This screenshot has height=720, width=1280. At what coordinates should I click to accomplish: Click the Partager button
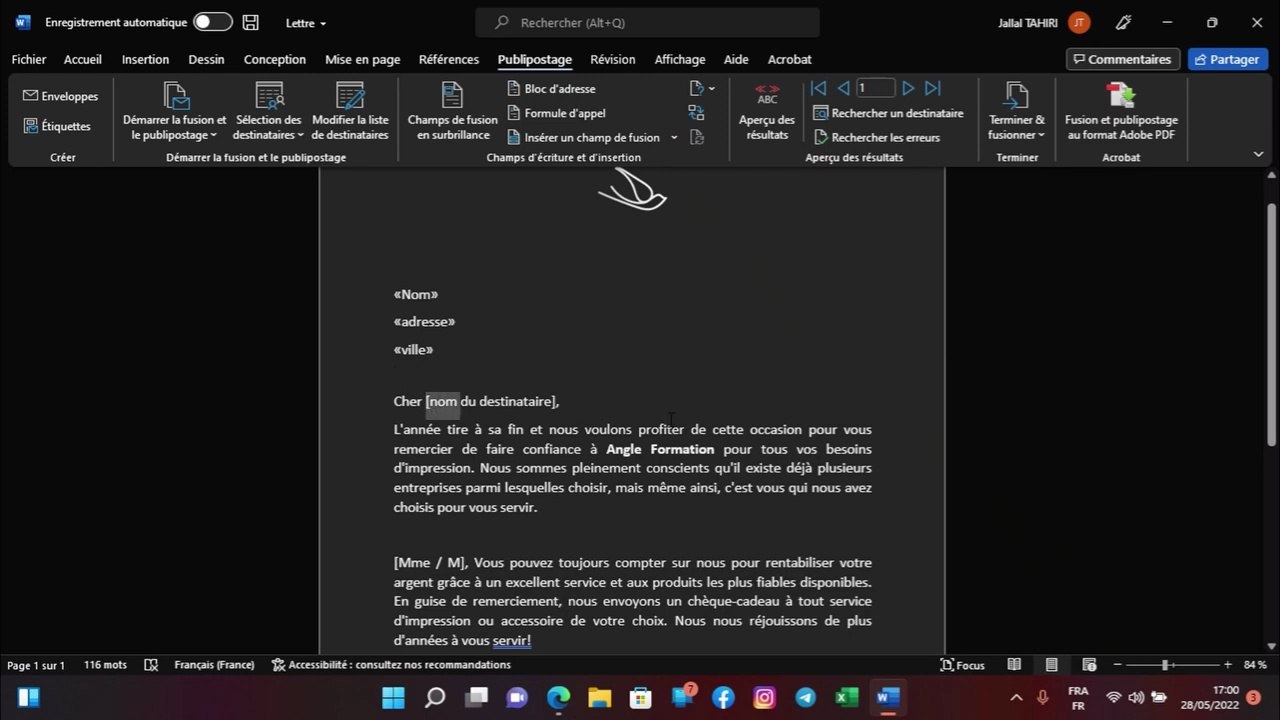click(1228, 60)
